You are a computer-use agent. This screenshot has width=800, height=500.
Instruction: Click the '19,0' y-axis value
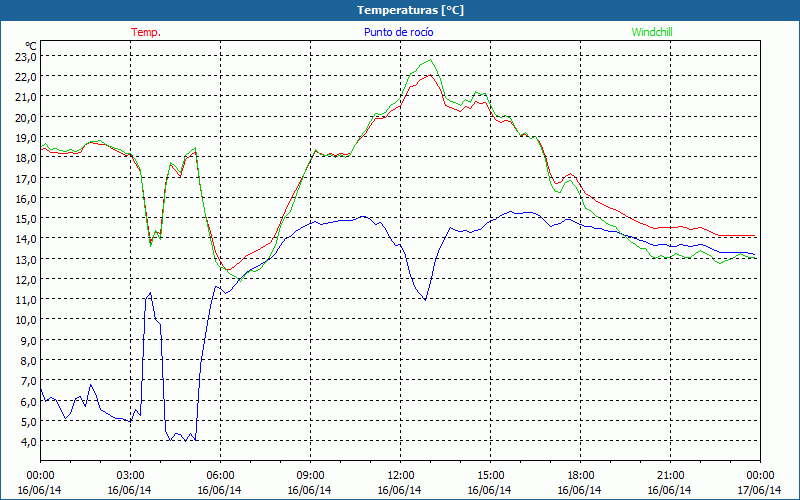(26, 138)
